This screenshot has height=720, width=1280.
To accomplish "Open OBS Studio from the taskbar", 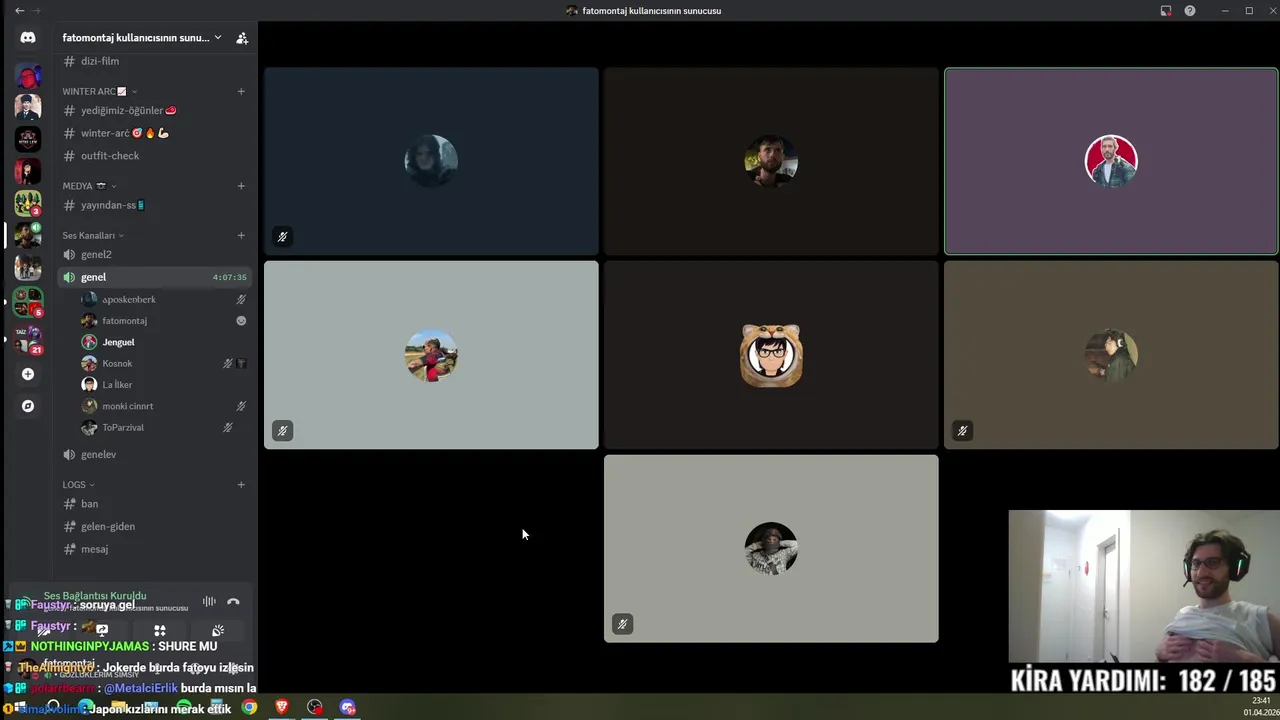I will point(315,707).
